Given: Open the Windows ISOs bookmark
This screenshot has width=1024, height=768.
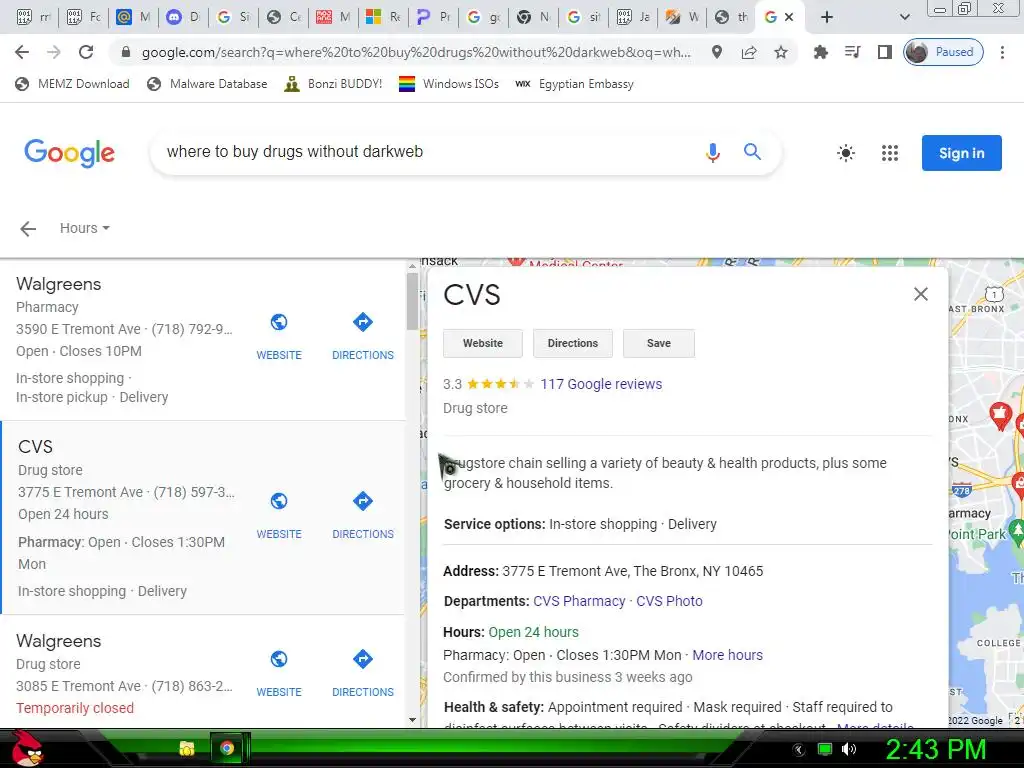Looking at the screenshot, I should pyautogui.click(x=449, y=84).
